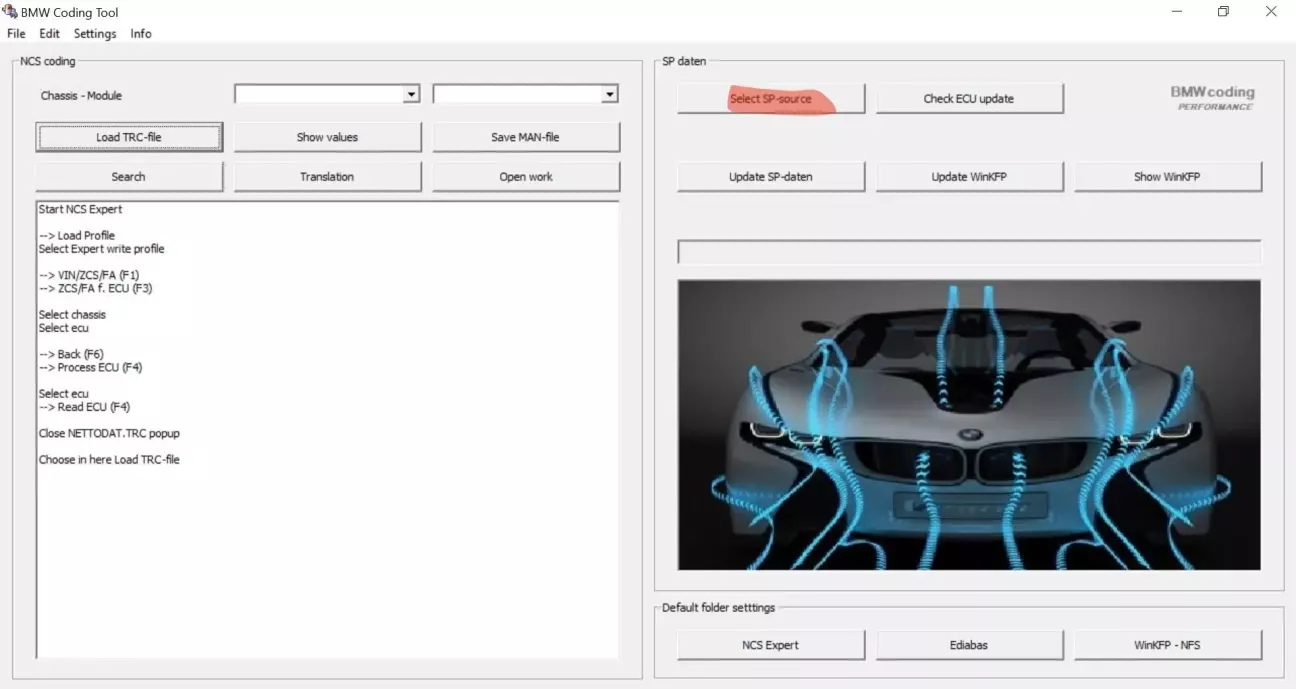1296x689 pixels.
Task: Click Check ECU update button
Action: click(x=969, y=99)
